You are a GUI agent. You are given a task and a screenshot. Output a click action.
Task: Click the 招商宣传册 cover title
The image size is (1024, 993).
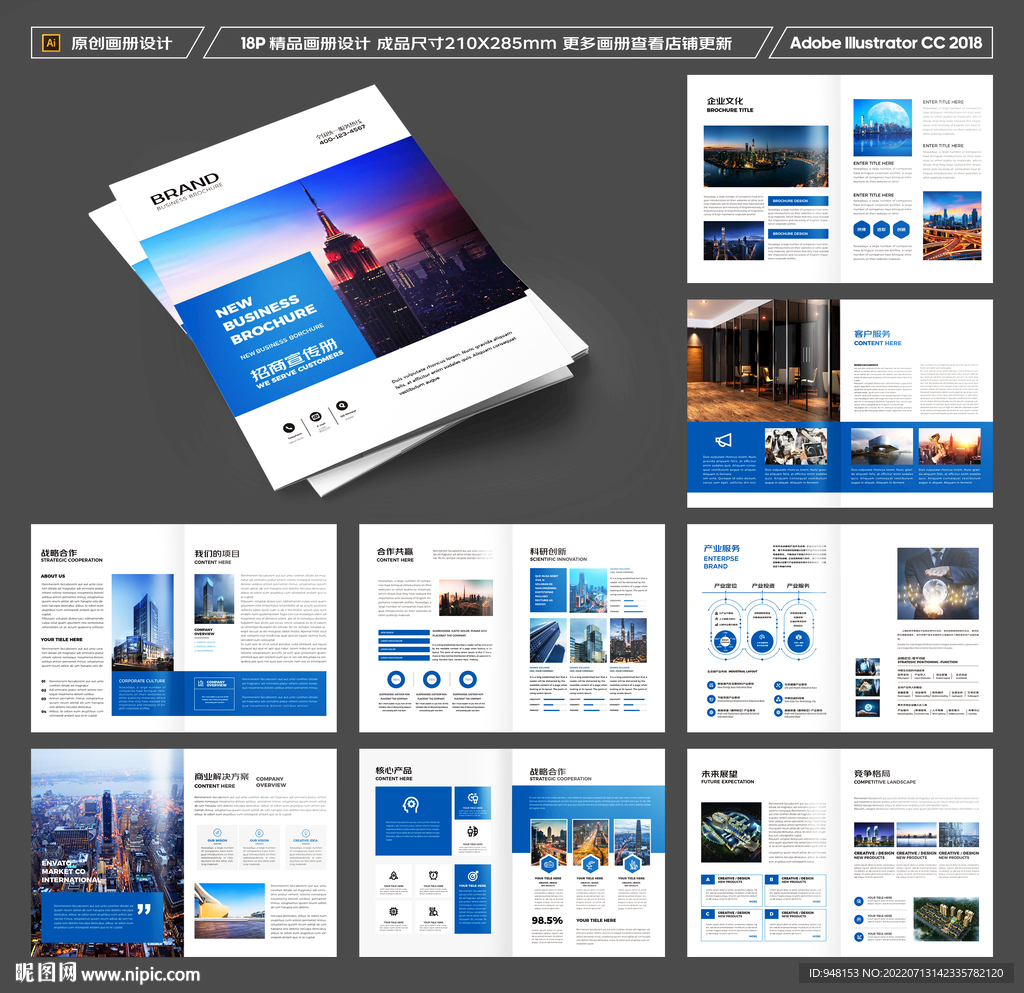point(295,360)
